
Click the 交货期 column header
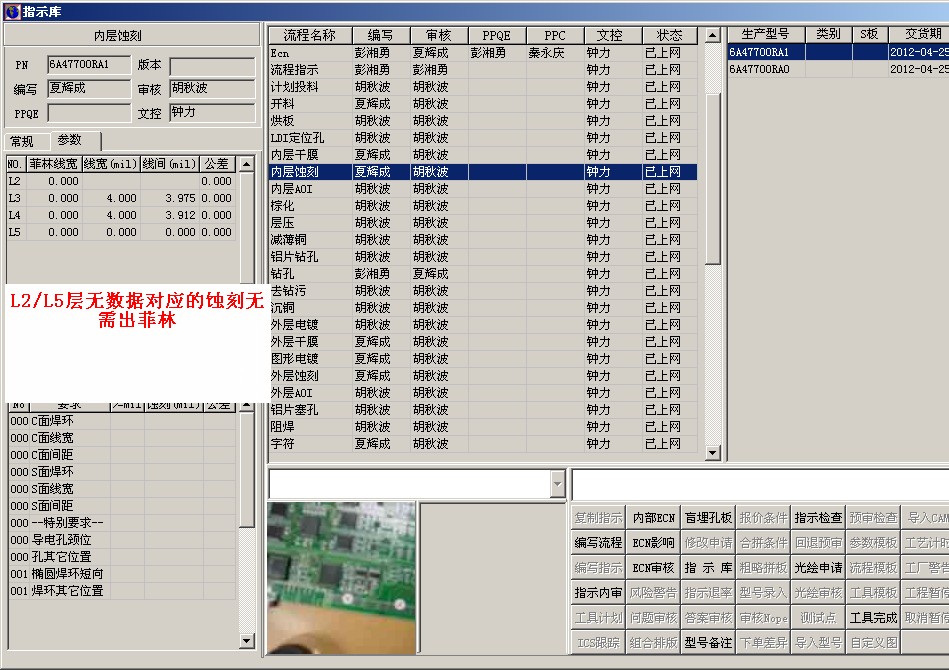point(919,34)
